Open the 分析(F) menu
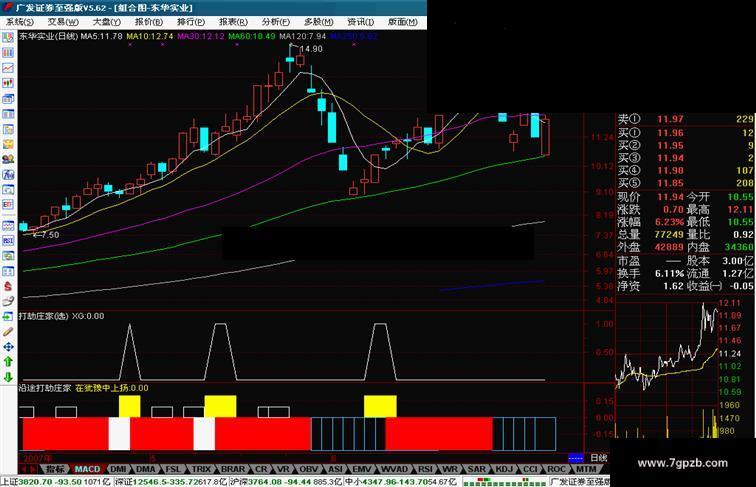 point(276,22)
